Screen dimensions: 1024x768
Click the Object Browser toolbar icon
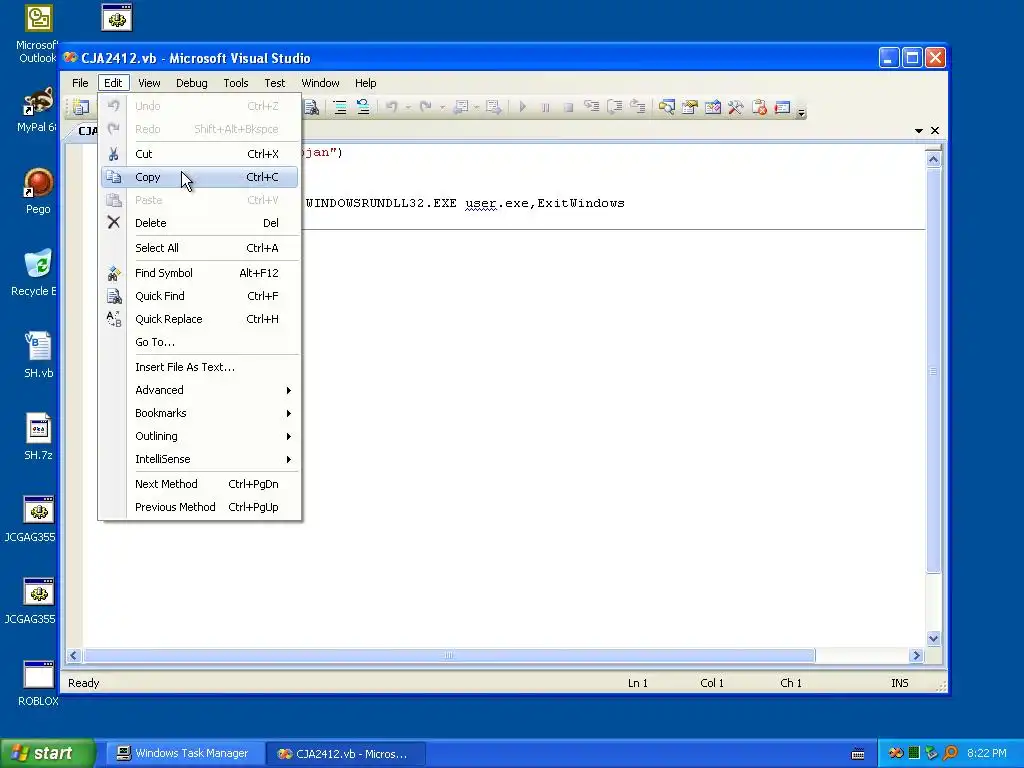pos(712,107)
